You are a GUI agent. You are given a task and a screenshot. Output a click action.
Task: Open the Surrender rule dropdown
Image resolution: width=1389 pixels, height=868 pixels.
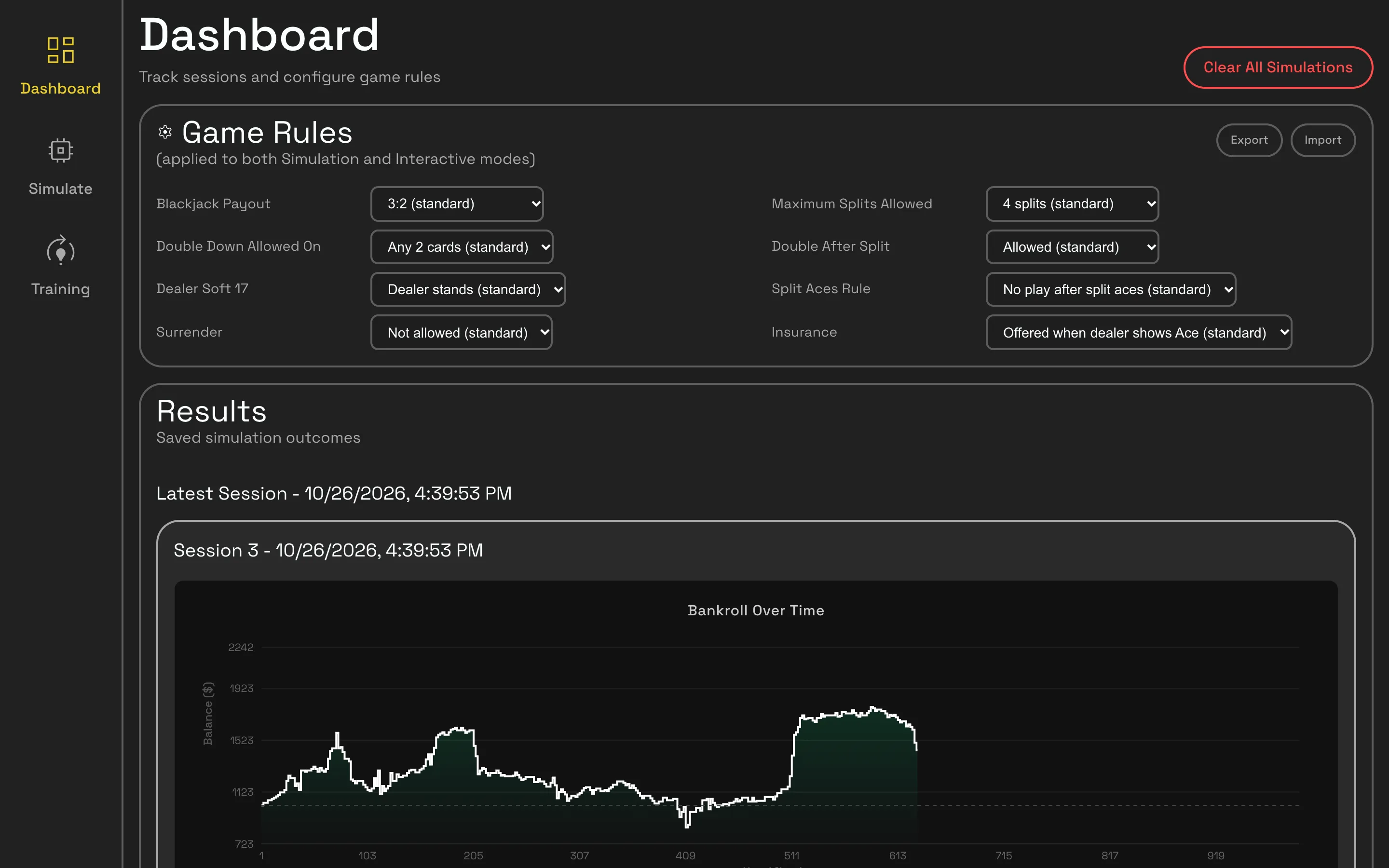462,332
